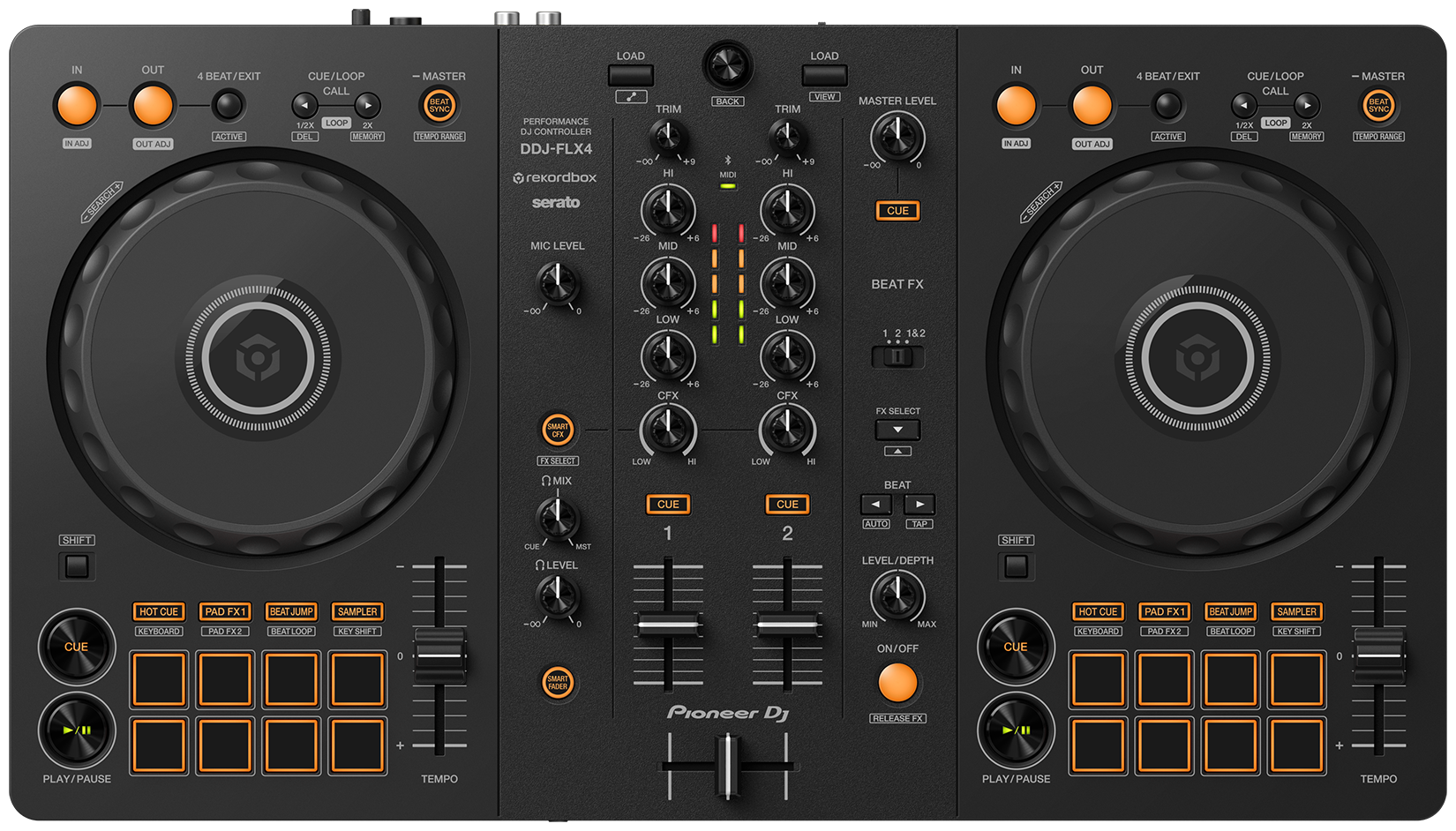This screenshot has height=831, width=1456.
Task: Tap left deck loop 2X arrow
Action: click(x=368, y=106)
